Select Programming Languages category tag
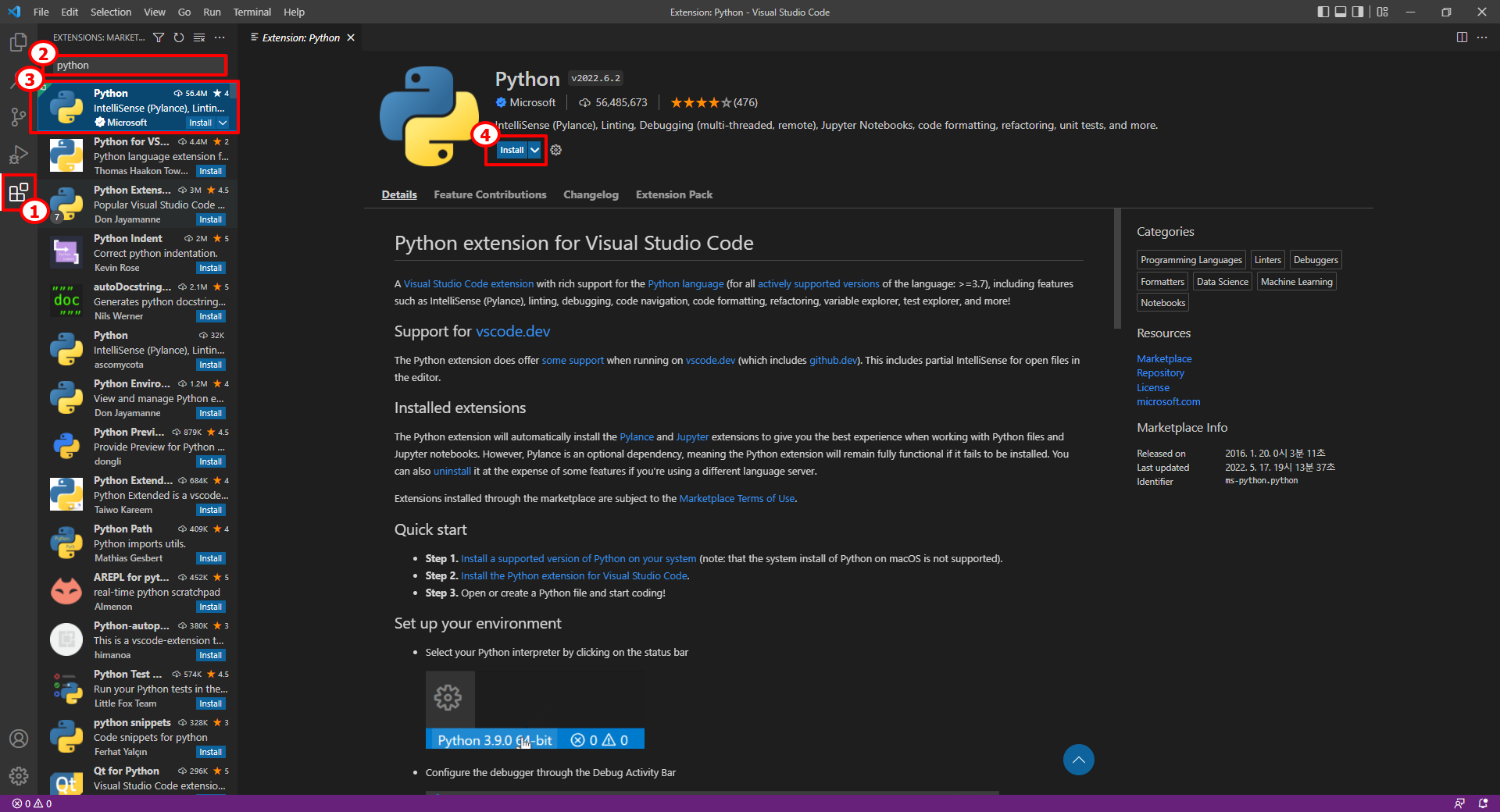 (x=1191, y=260)
